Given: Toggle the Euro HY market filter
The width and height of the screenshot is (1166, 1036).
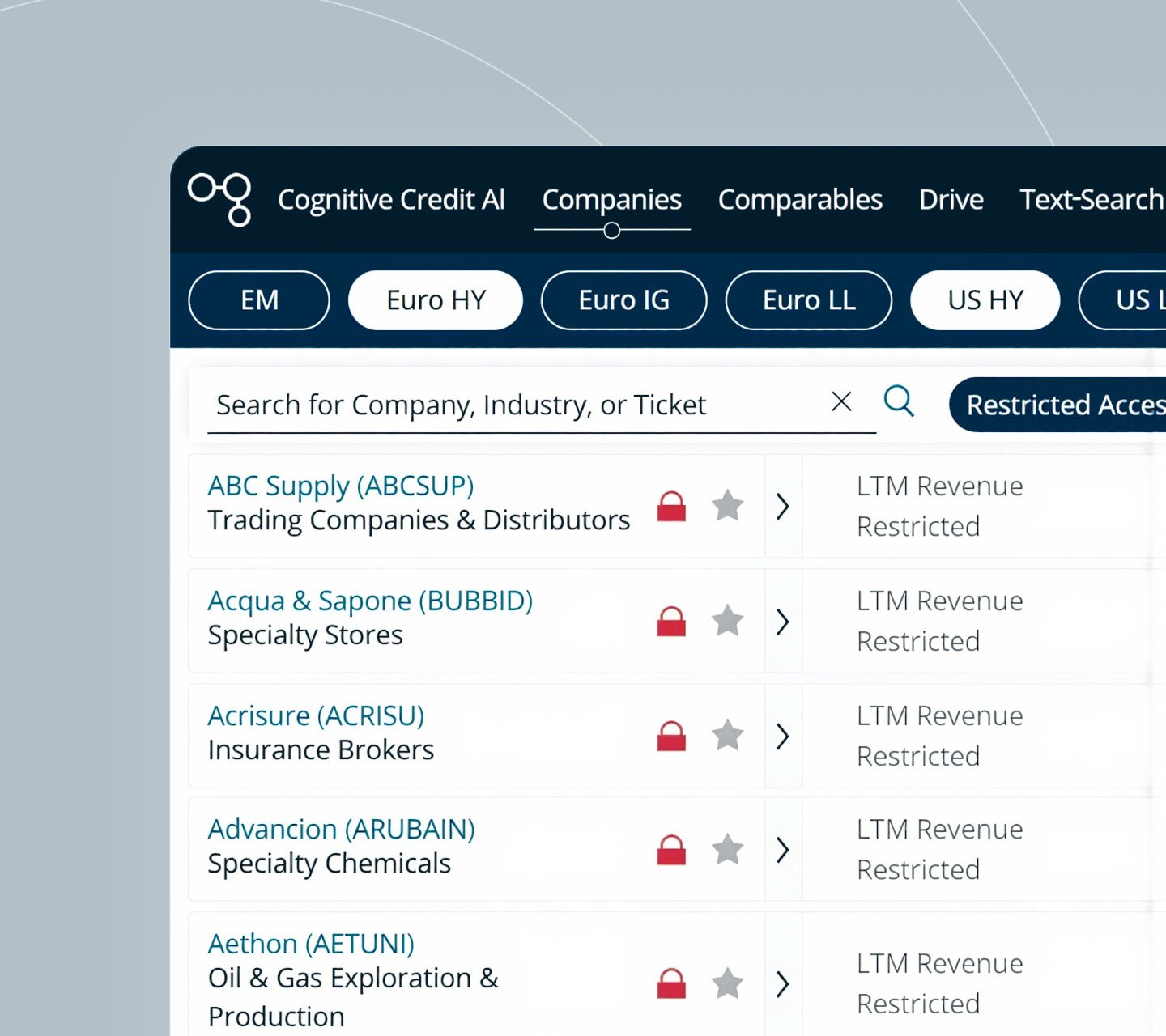Looking at the screenshot, I should [436, 300].
